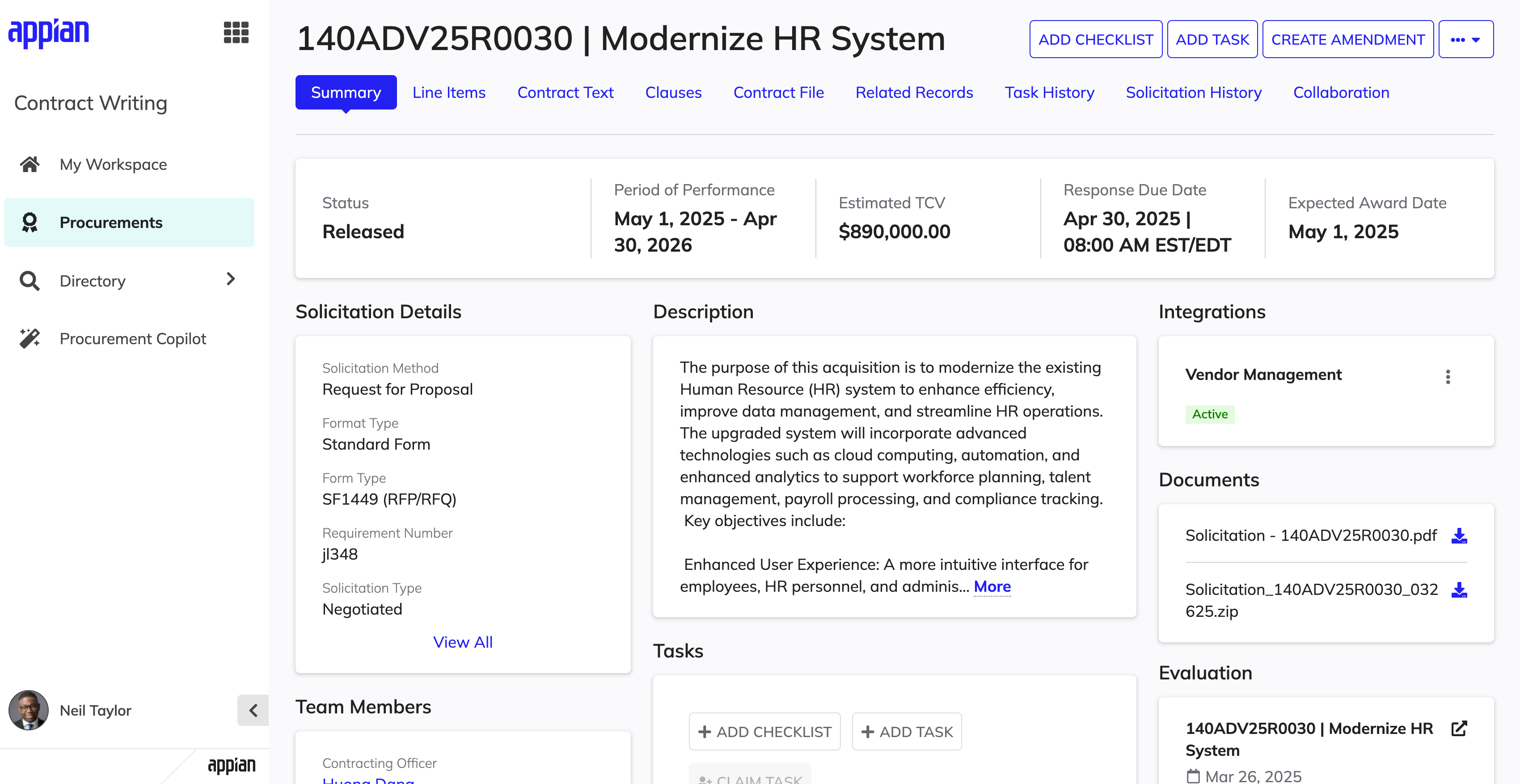Open the apps grid navigation icon
The image size is (1520, 784).
click(x=236, y=33)
